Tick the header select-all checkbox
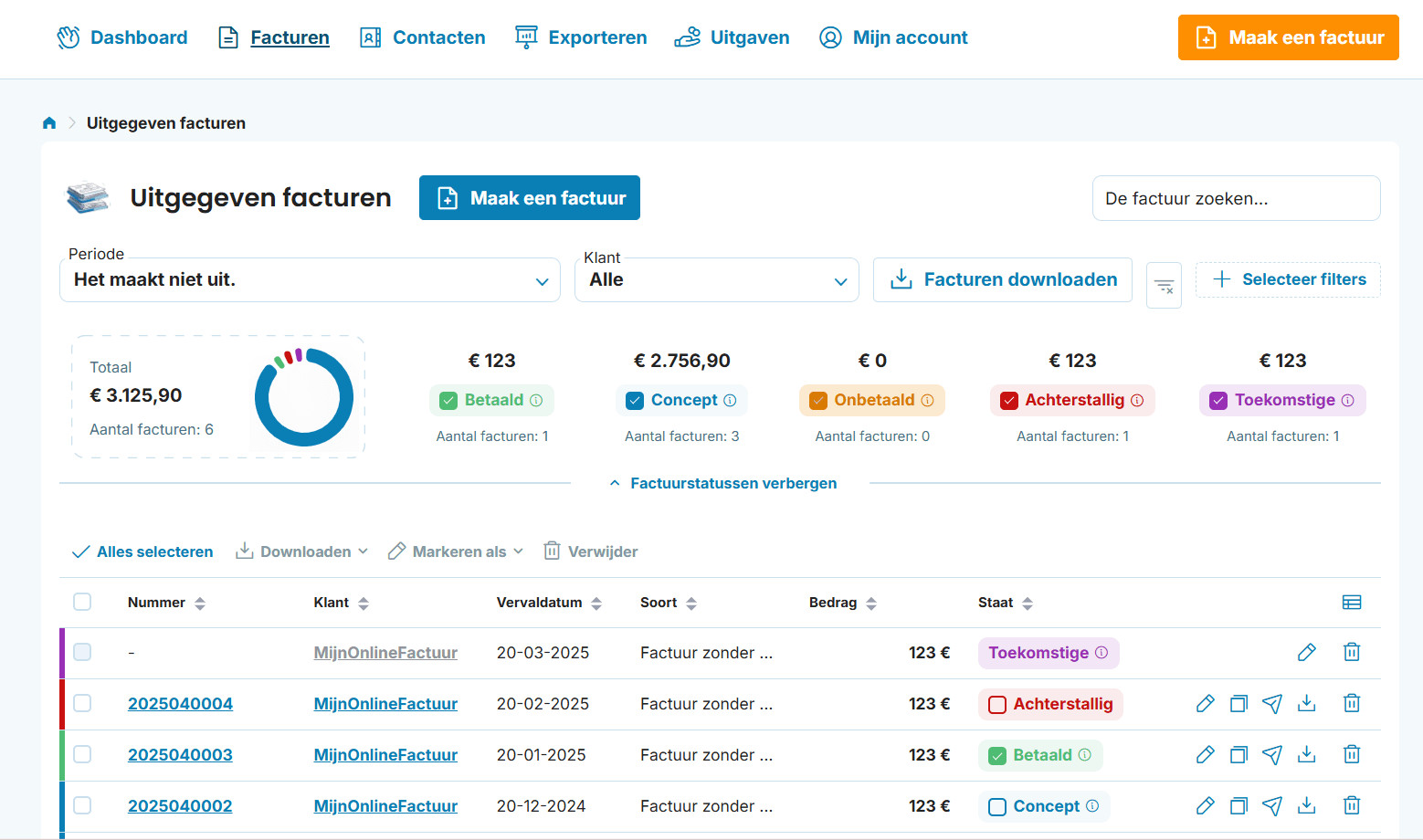This screenshot has width=1423, height=840. (82, 602)
